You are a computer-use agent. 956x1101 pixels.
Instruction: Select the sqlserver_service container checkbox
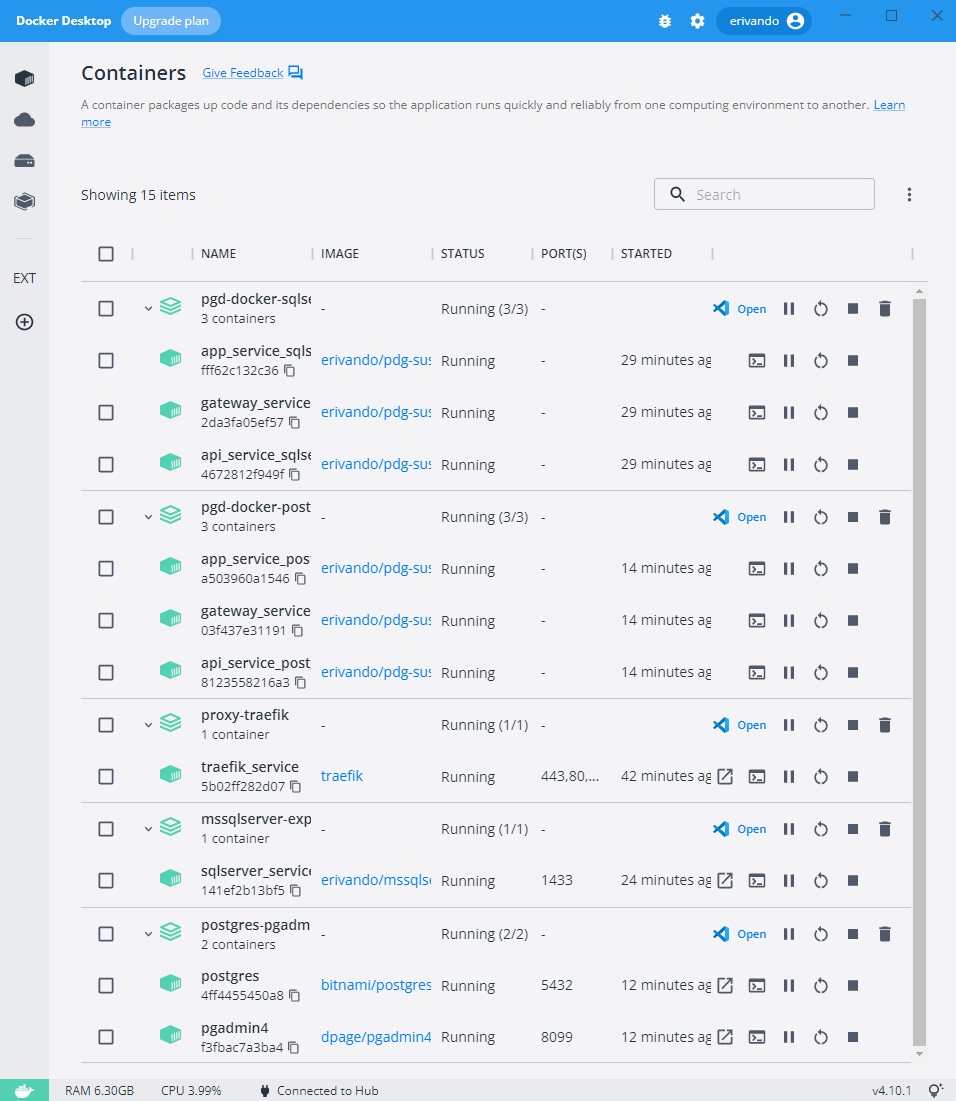pos(106,881)
